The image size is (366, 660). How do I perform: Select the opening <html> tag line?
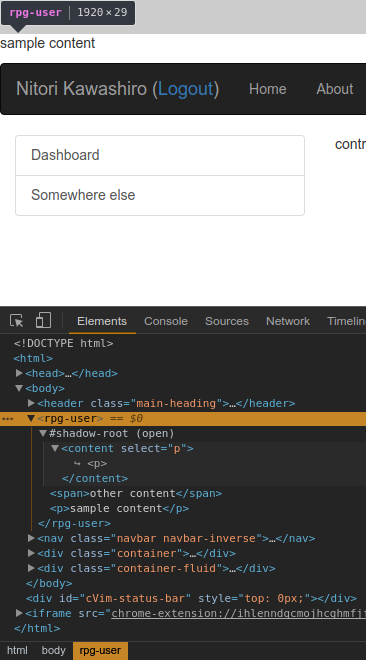[33, 359]
